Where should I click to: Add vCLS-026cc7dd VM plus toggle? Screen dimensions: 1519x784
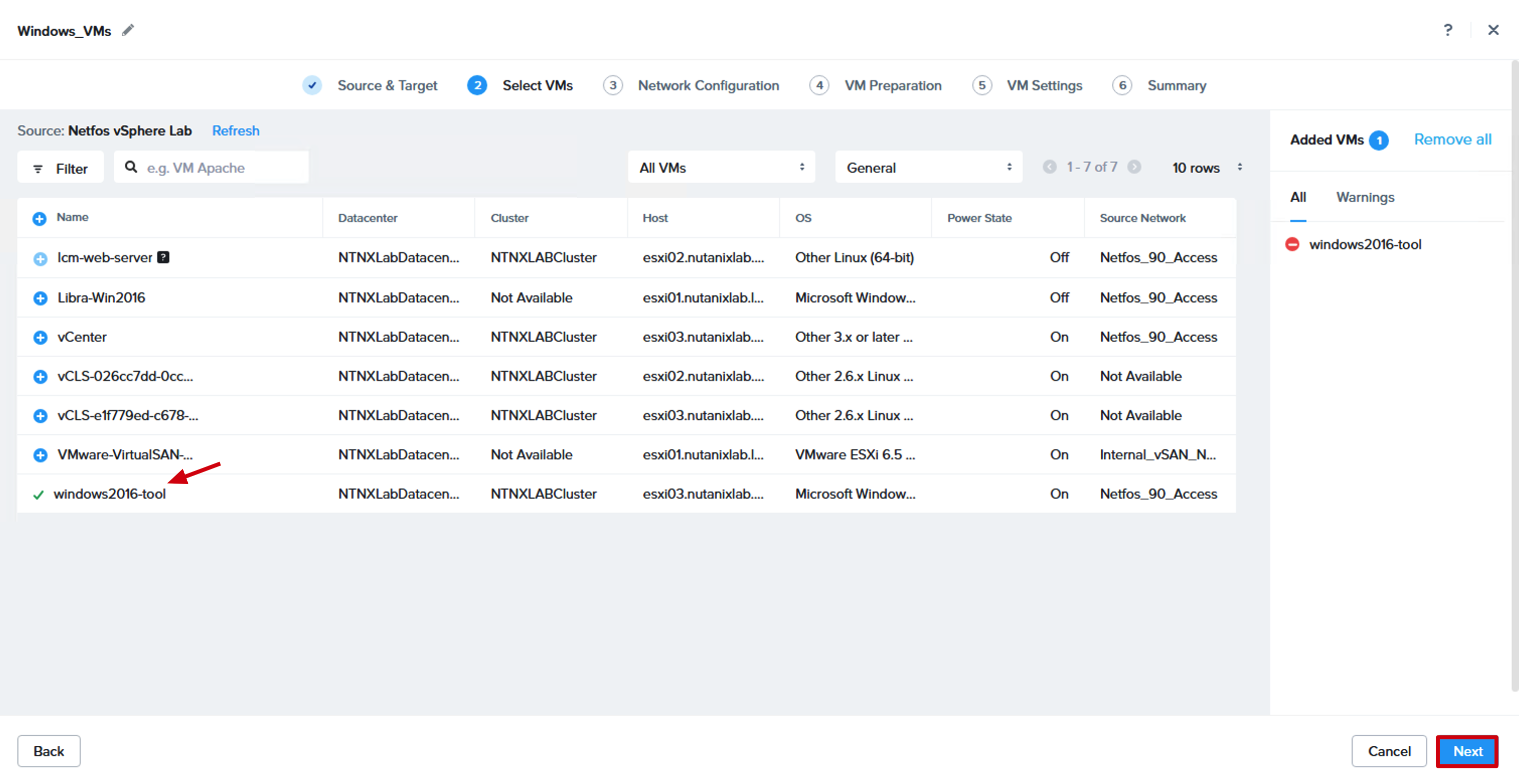40,377
